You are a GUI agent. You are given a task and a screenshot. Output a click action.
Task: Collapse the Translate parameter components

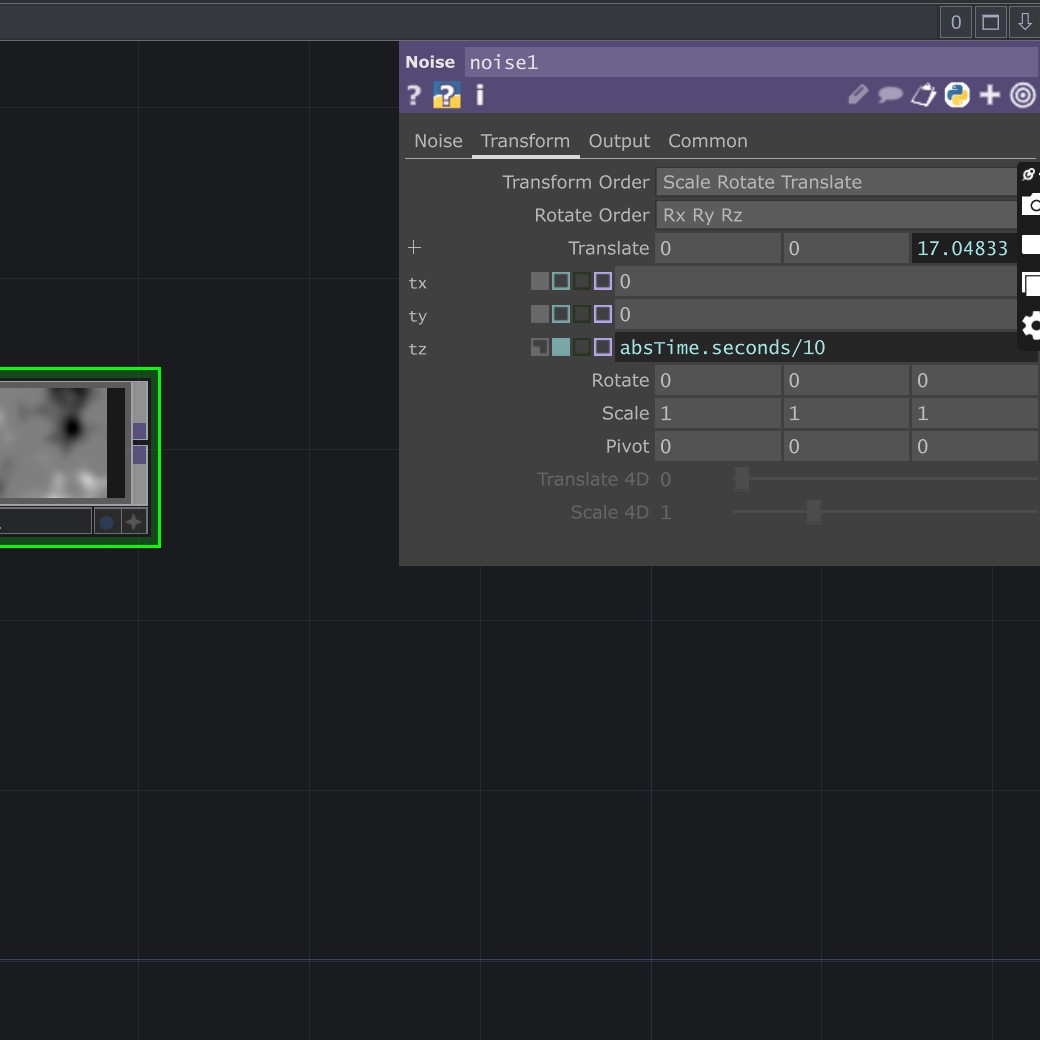click(414, 247)
